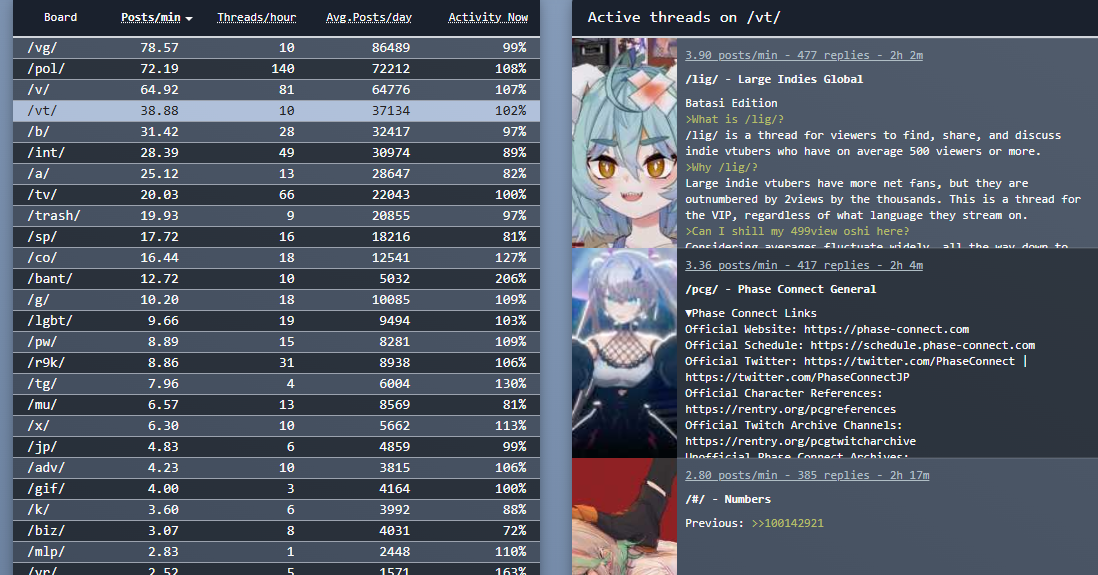Select the /co/ board row
The height and width of the screenshot is (575, 1098).
click(277, 258)
